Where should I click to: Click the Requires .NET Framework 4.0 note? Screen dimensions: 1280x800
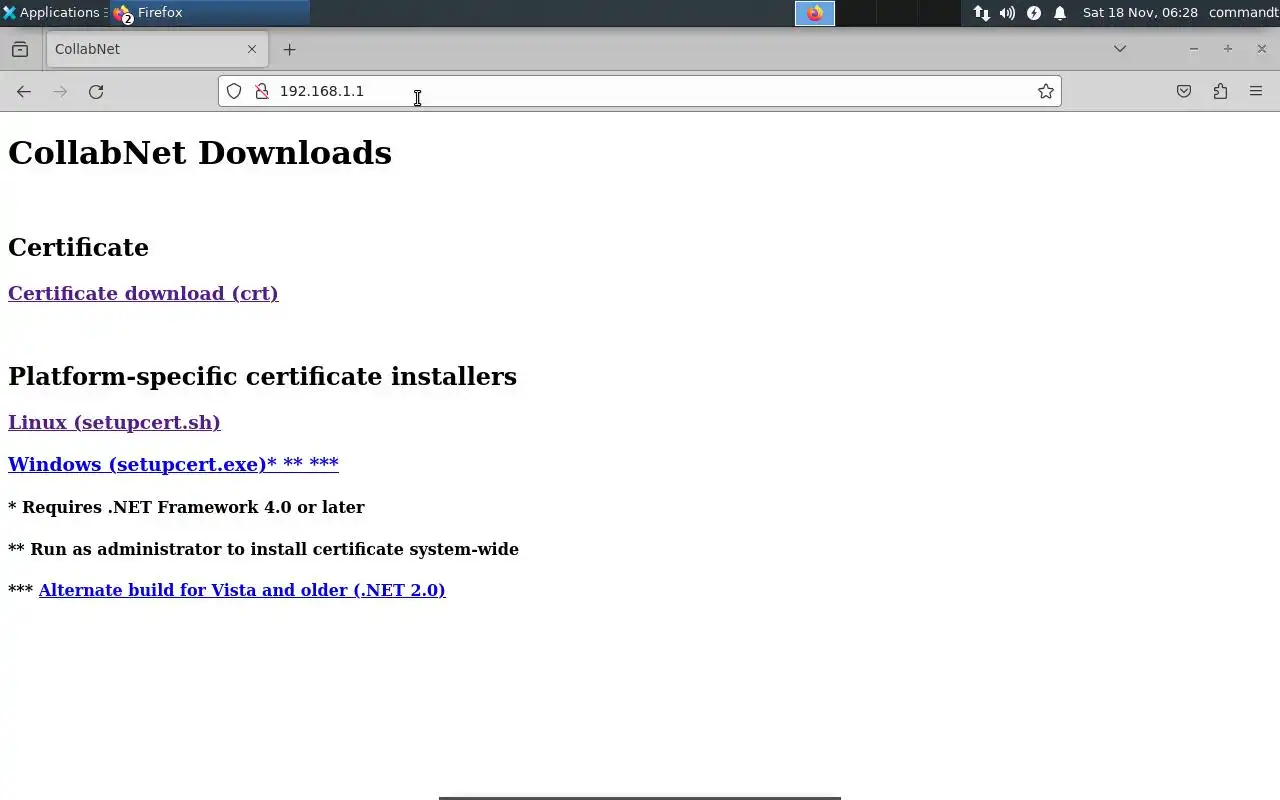[186, 507]
